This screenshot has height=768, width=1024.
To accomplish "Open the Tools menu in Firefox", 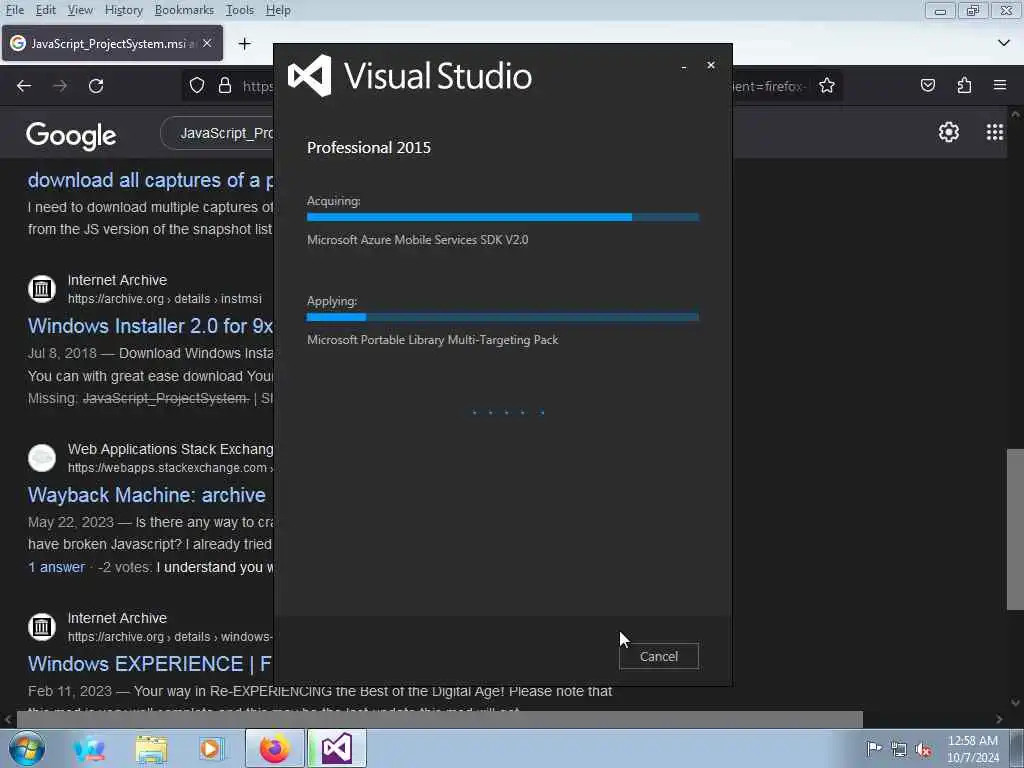I will tap(240, 10).
